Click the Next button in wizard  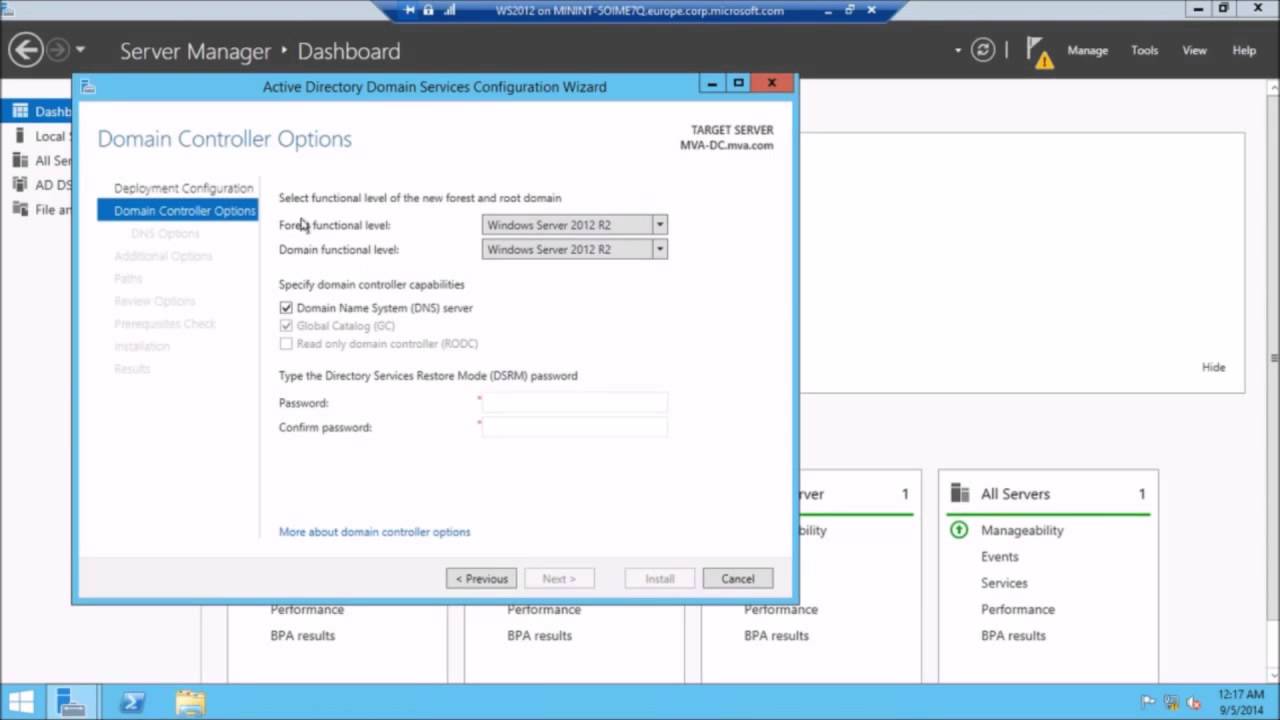click(x=559, y=578)
